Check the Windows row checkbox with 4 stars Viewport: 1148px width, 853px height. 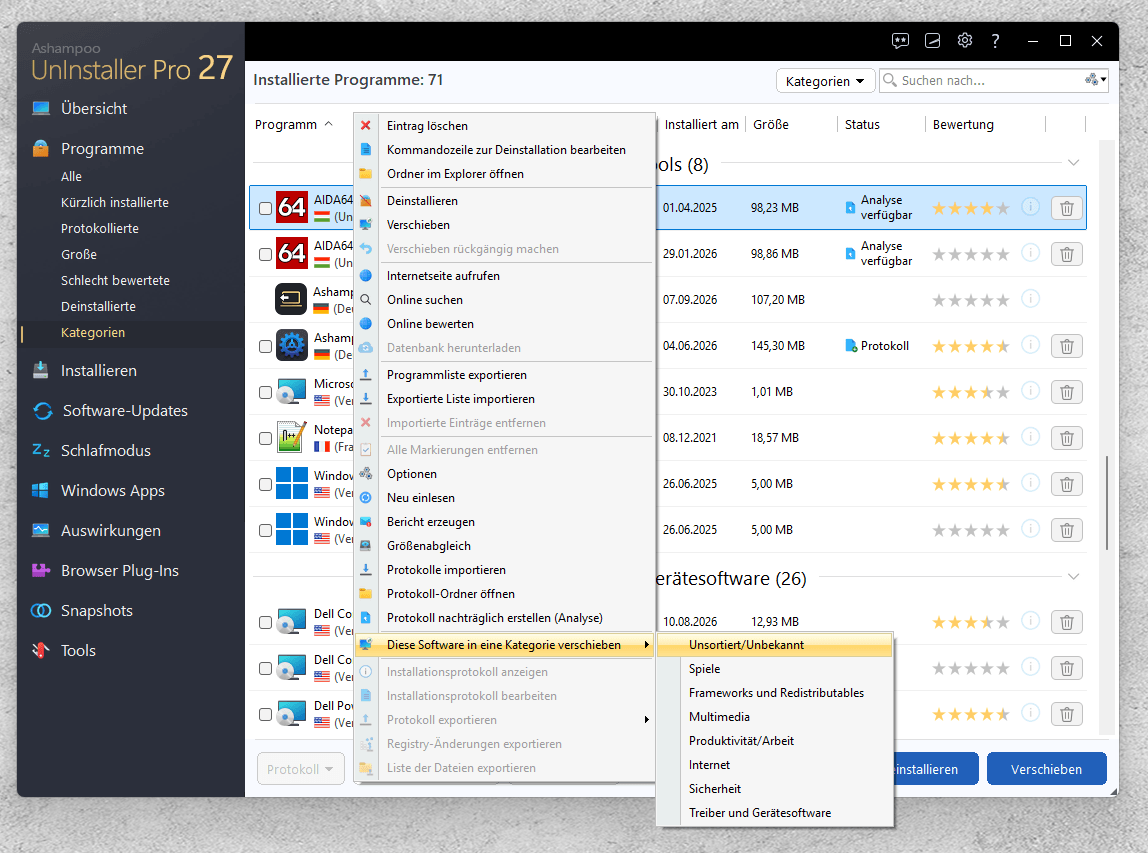click(265, 484)
